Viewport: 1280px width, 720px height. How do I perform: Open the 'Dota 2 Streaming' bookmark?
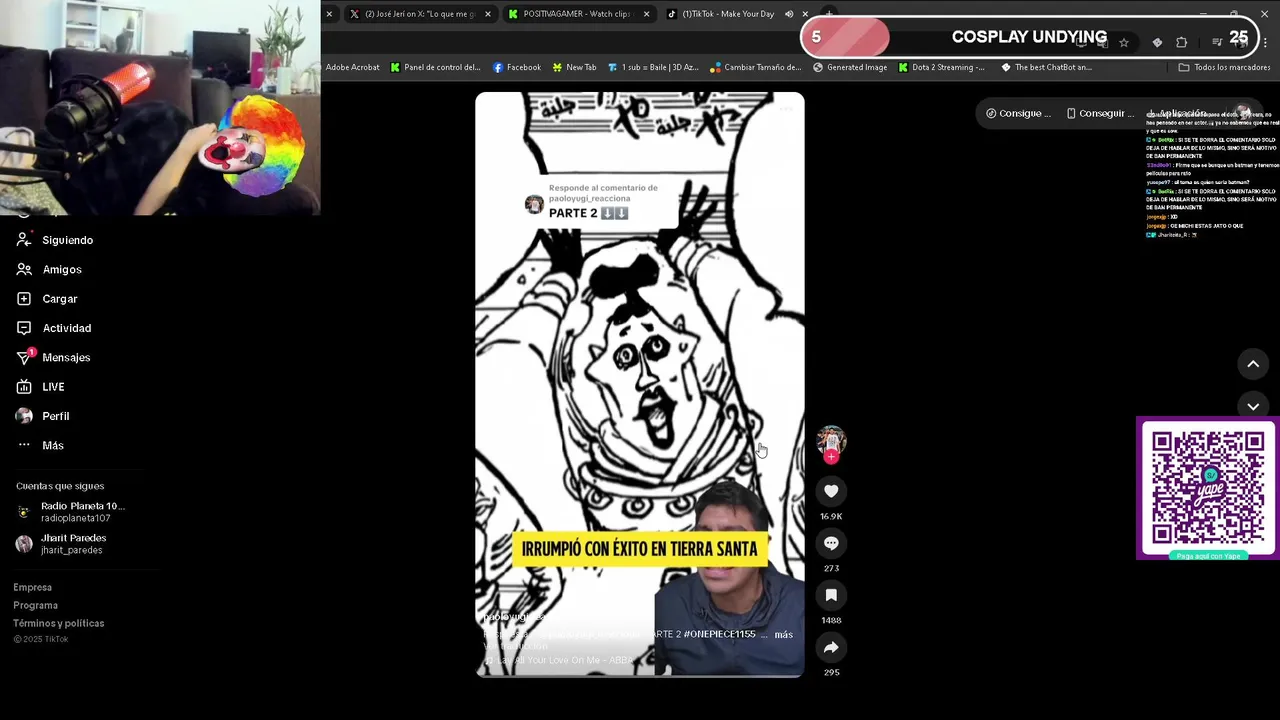pyautogui.click(x=941, y=67)
